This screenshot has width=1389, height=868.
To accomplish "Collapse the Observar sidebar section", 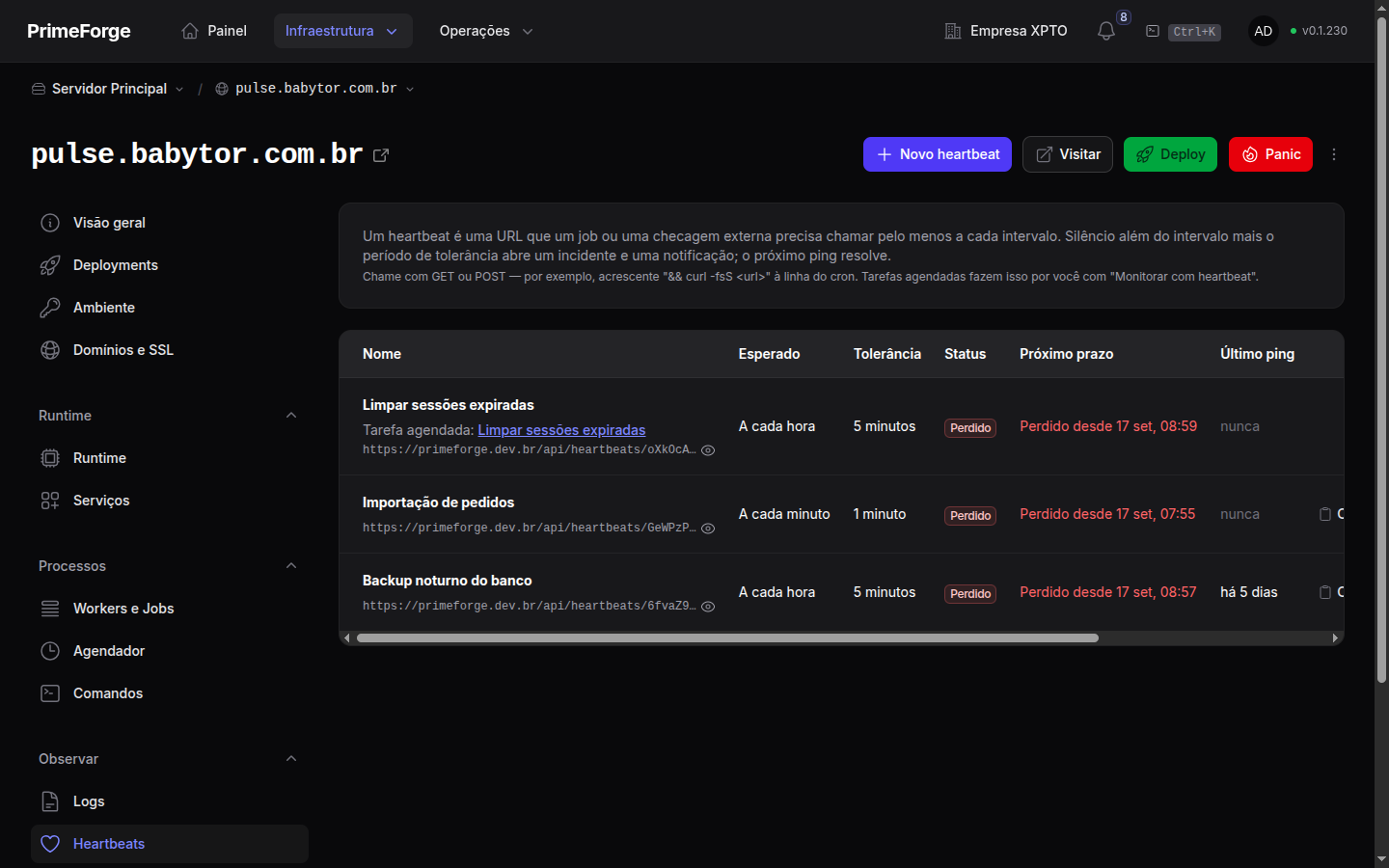I will [x=291, y=759].
